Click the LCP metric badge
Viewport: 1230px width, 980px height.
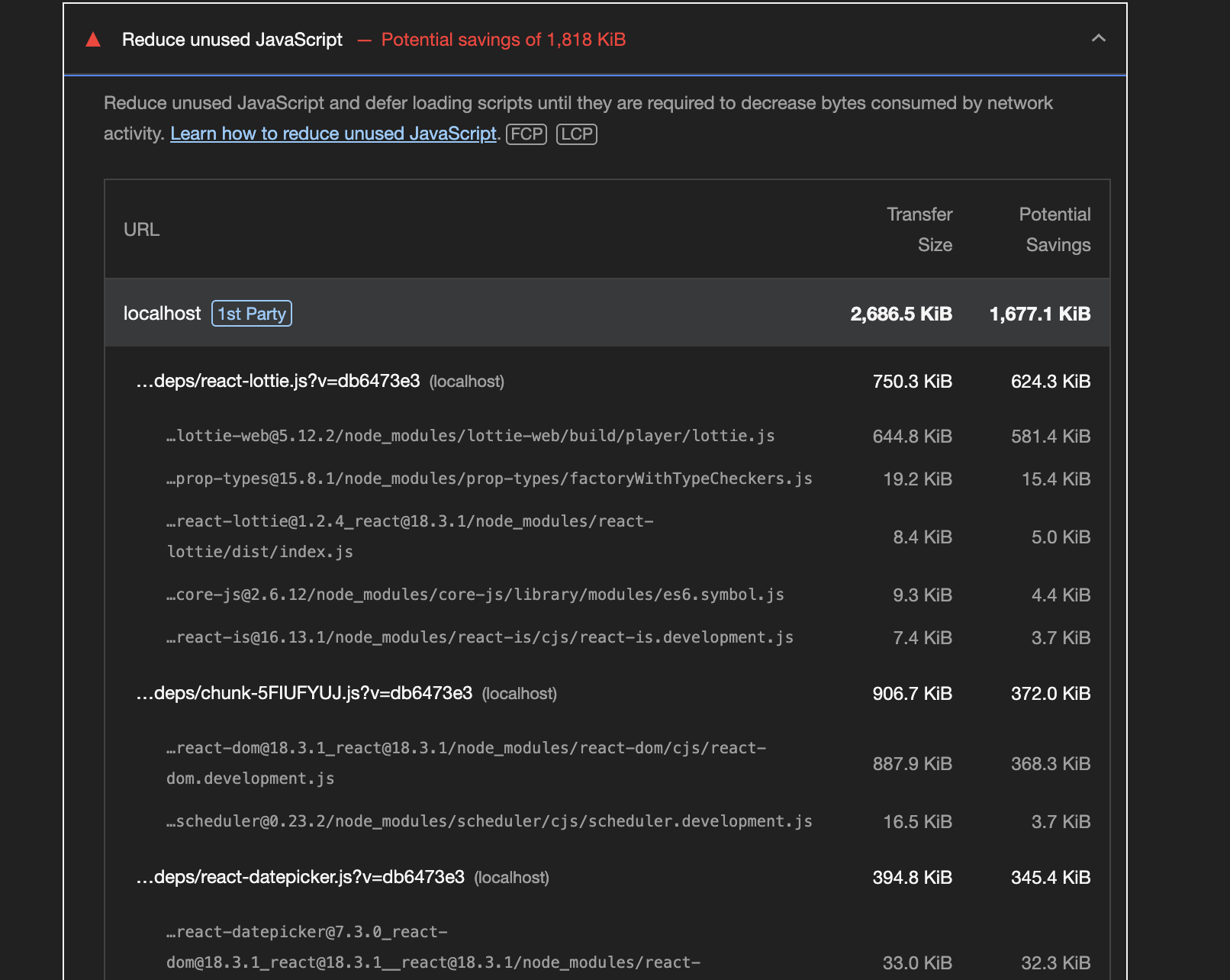[577, 134]
